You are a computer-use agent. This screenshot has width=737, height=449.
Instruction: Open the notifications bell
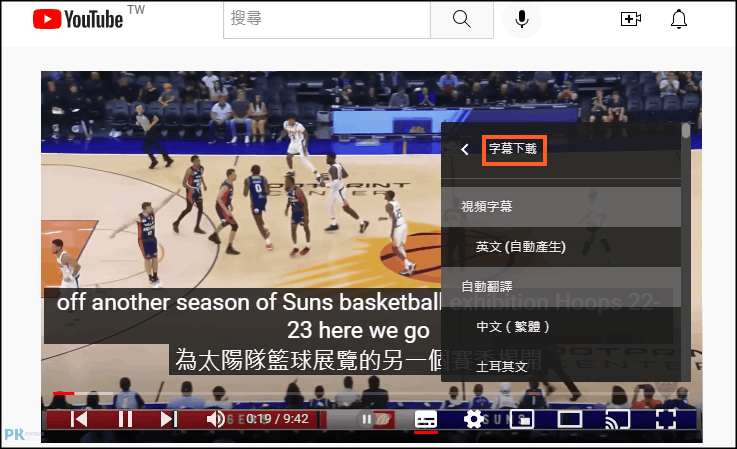(678, 19)
